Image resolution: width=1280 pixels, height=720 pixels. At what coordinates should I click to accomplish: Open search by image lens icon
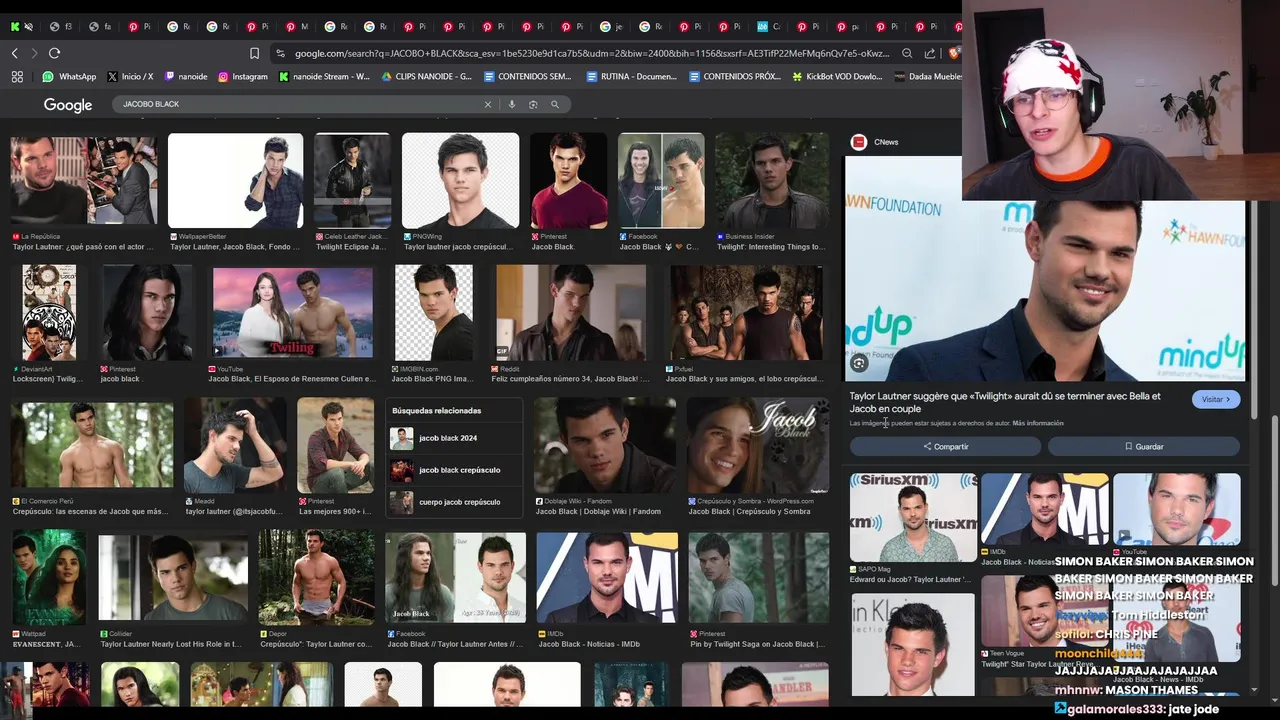pos(533,104)
